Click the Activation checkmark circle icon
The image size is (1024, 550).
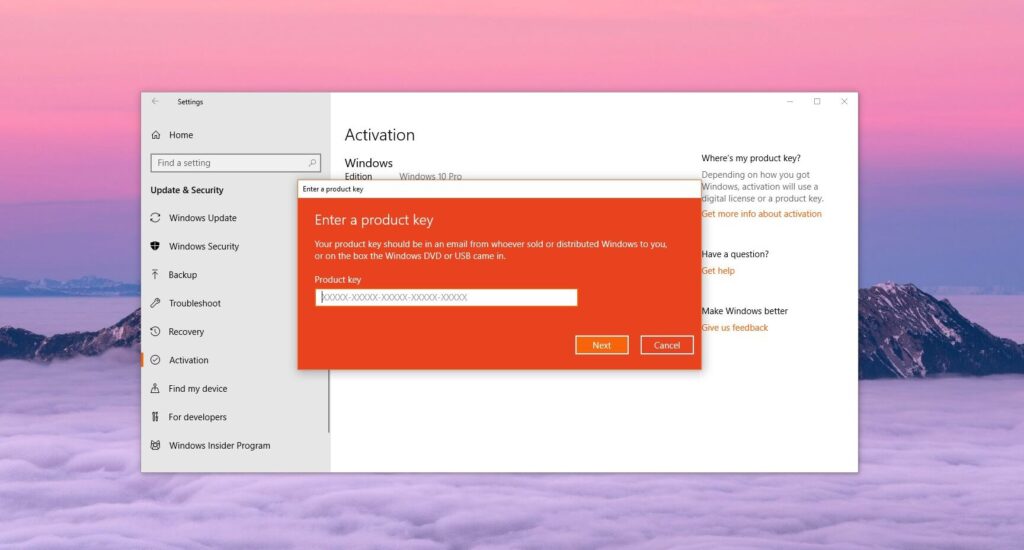click(x=155, y=359)
